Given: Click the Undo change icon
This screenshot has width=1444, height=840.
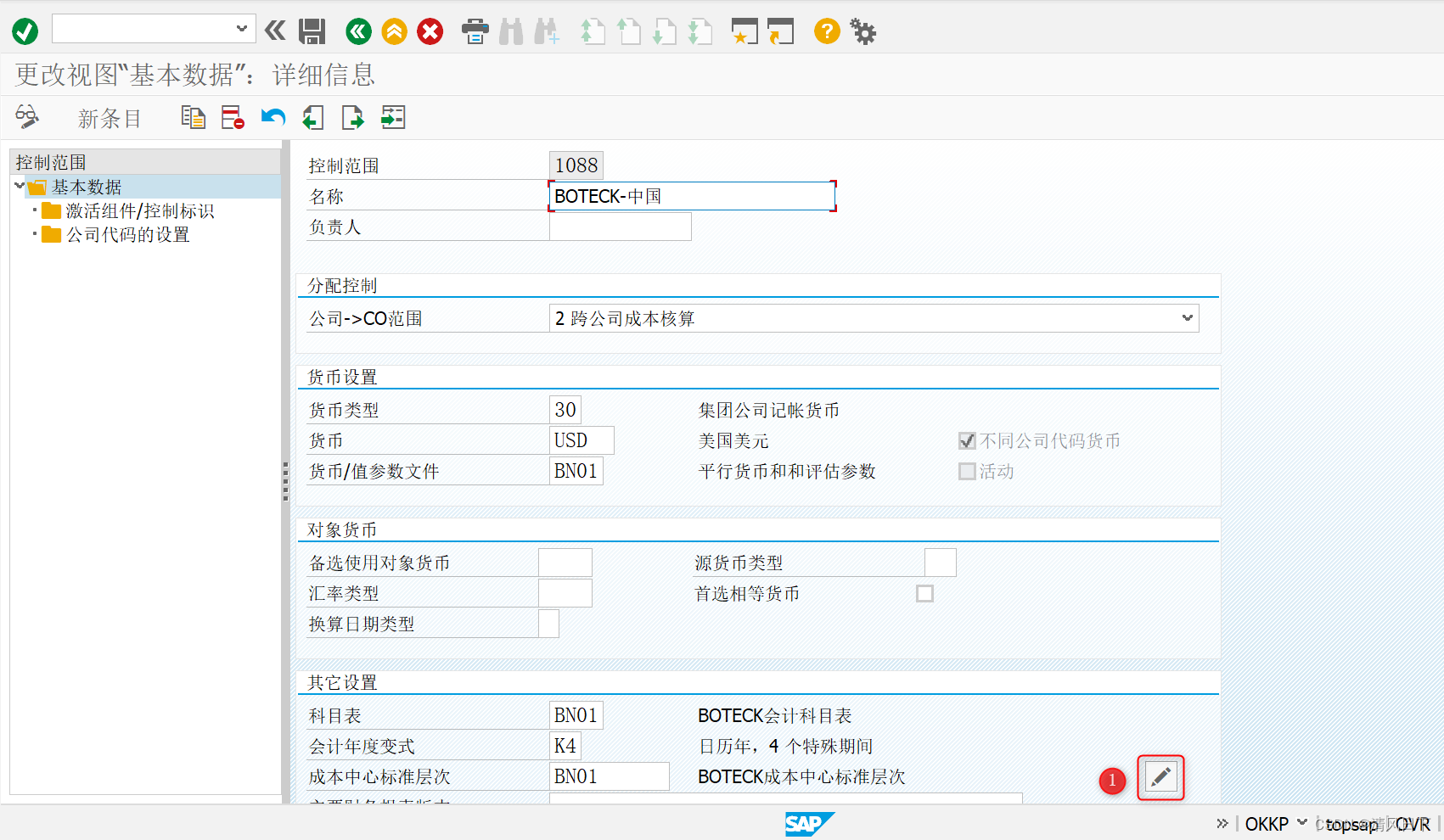Looking at the screenshot, I should coord(273,117).
